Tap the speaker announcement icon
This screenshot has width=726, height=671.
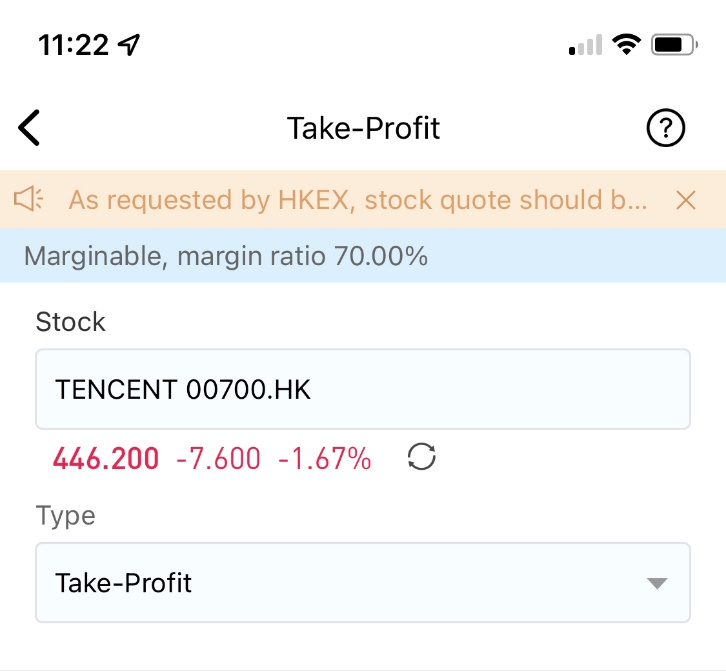point(28,199)
